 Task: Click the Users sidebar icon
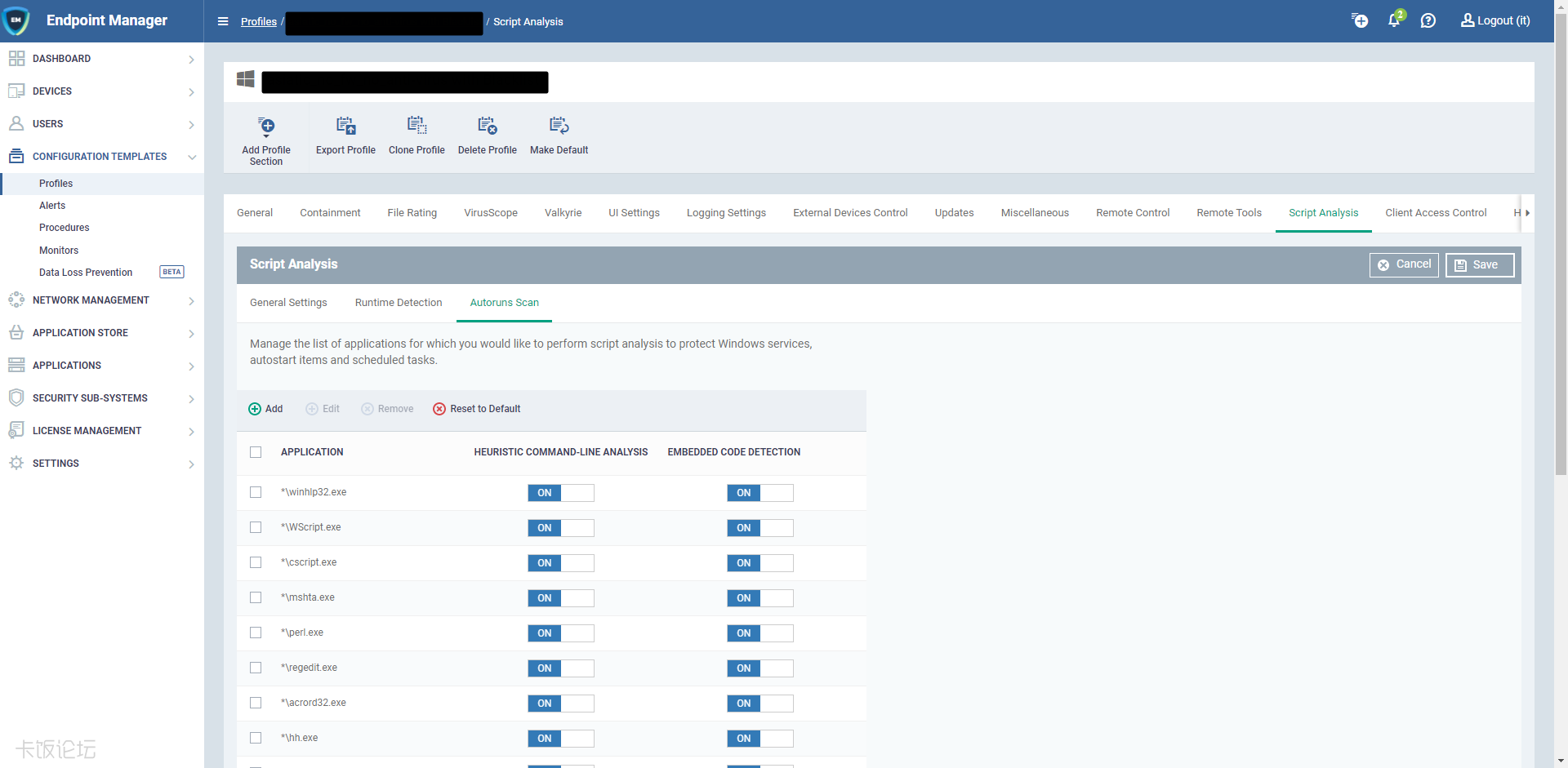tap(16, 123)
